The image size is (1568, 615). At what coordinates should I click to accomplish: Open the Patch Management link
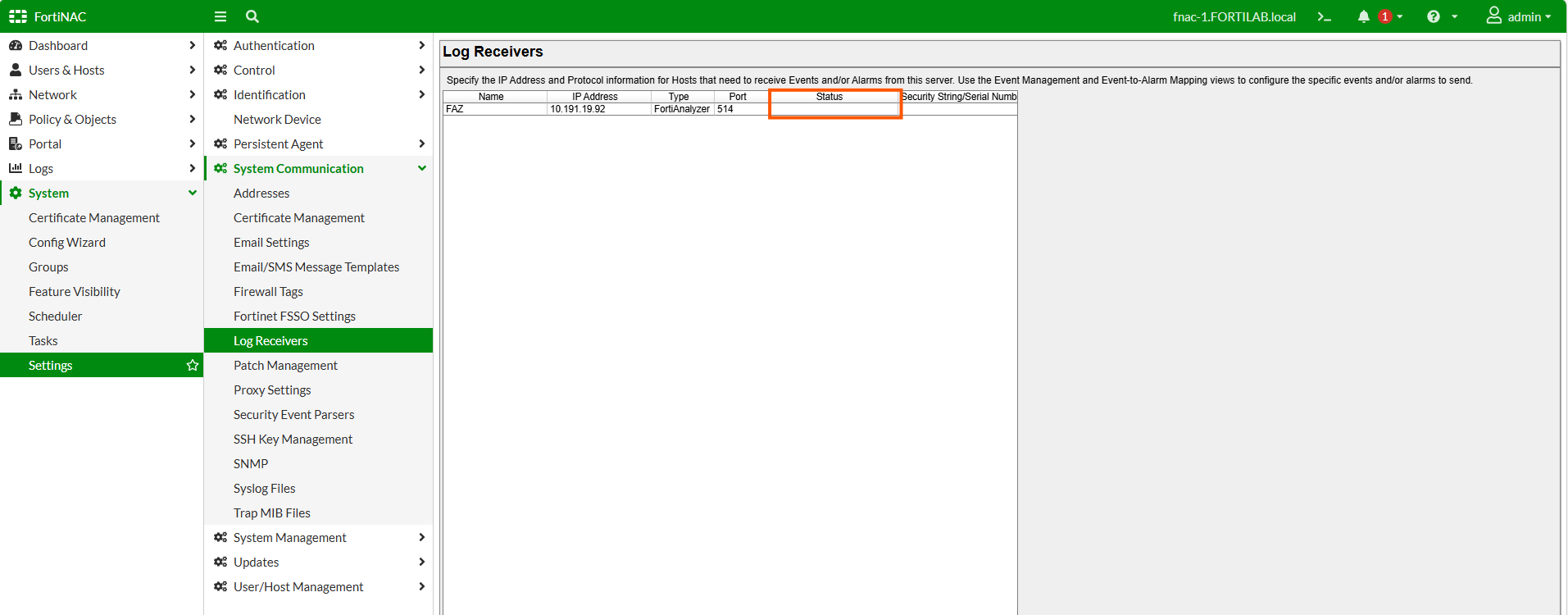point(285,366)
